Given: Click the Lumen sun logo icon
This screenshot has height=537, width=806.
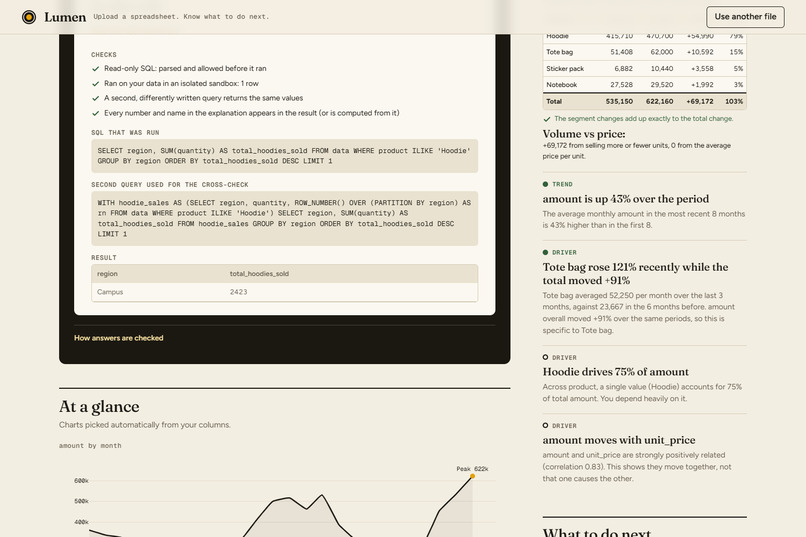Looking at the screenshot, I should click(x=29, y=17).
